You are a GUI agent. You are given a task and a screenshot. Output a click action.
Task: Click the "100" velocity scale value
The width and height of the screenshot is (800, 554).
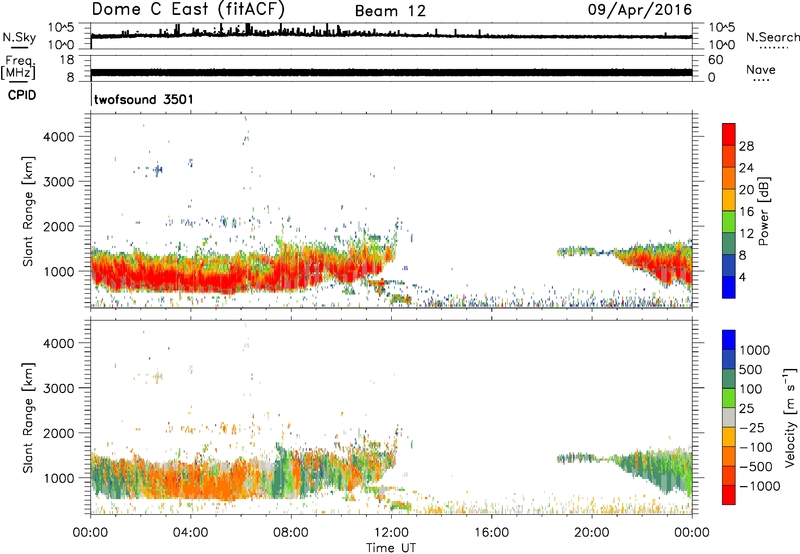tap(751, 389)
